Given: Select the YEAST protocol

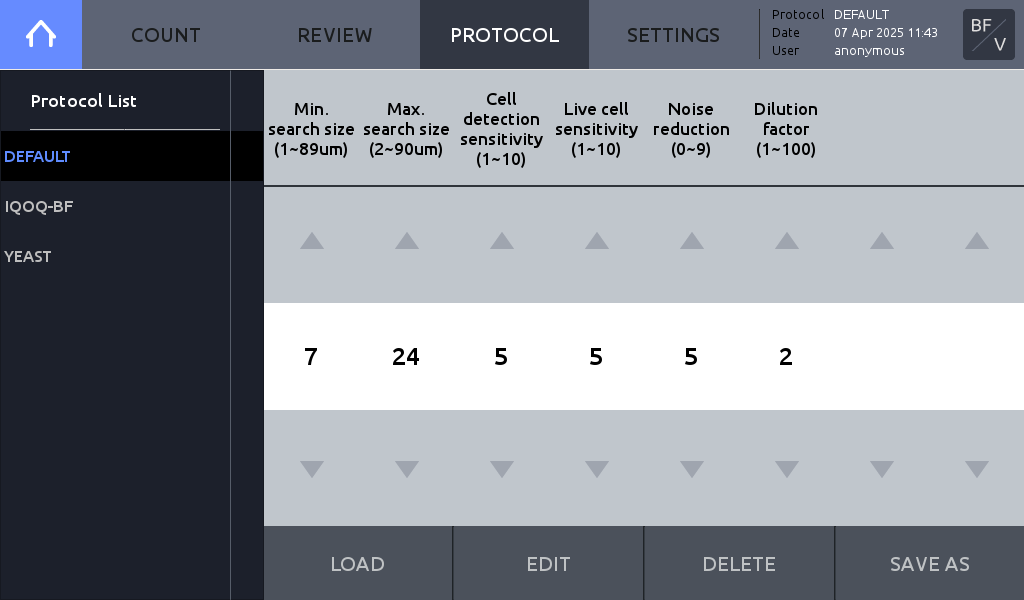Looking at the screenshot, I should (x=115, y=257).
